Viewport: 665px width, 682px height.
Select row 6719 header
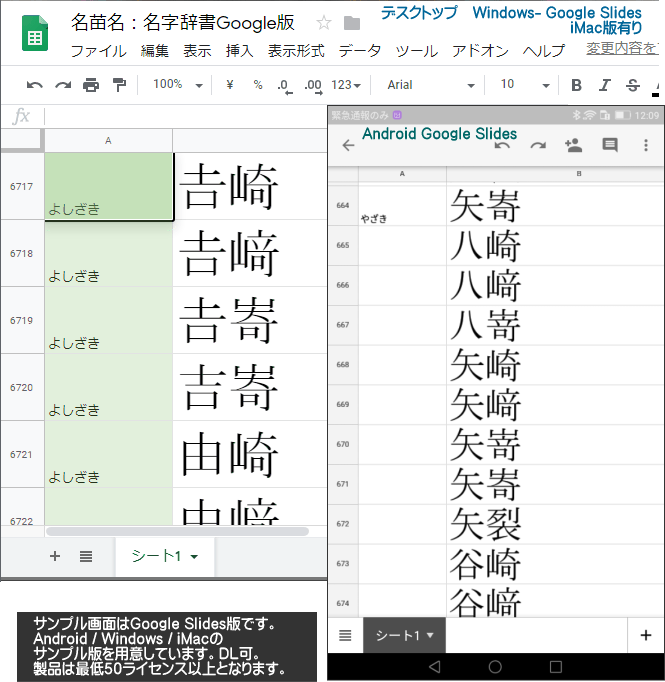(x=22, y=320)
